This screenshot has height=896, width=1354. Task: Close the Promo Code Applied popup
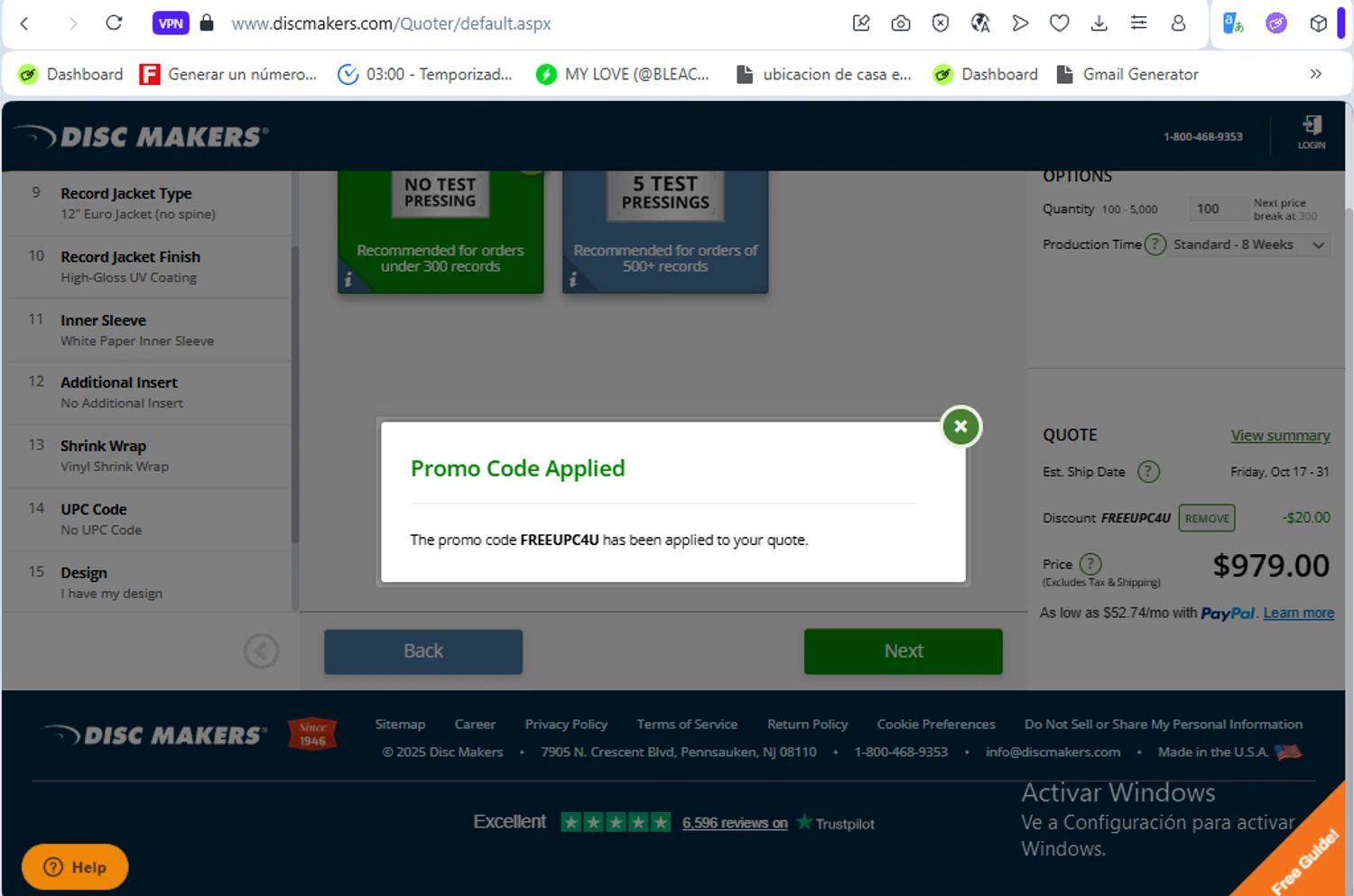(960, 426)
